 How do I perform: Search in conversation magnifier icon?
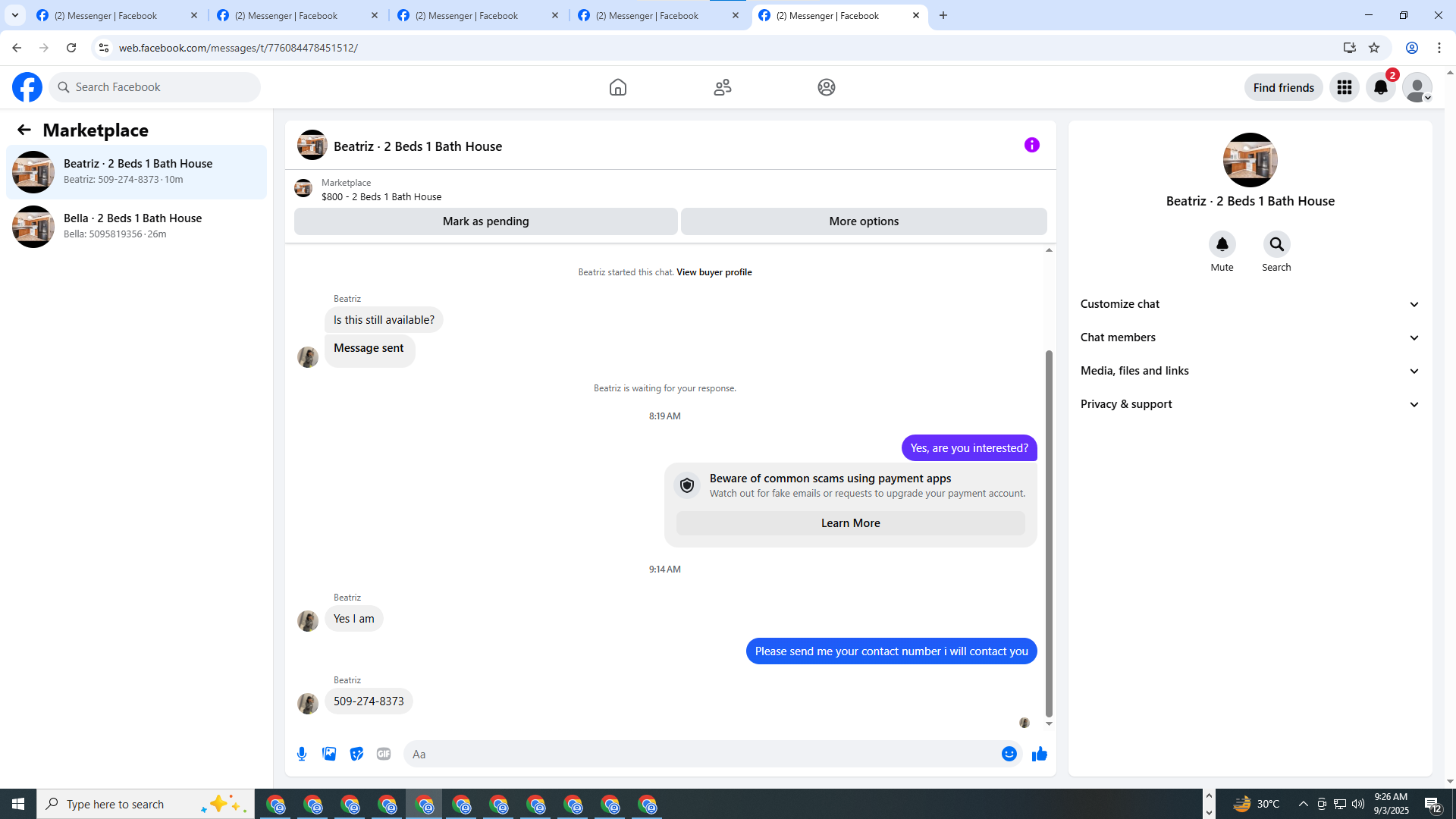1277,244
